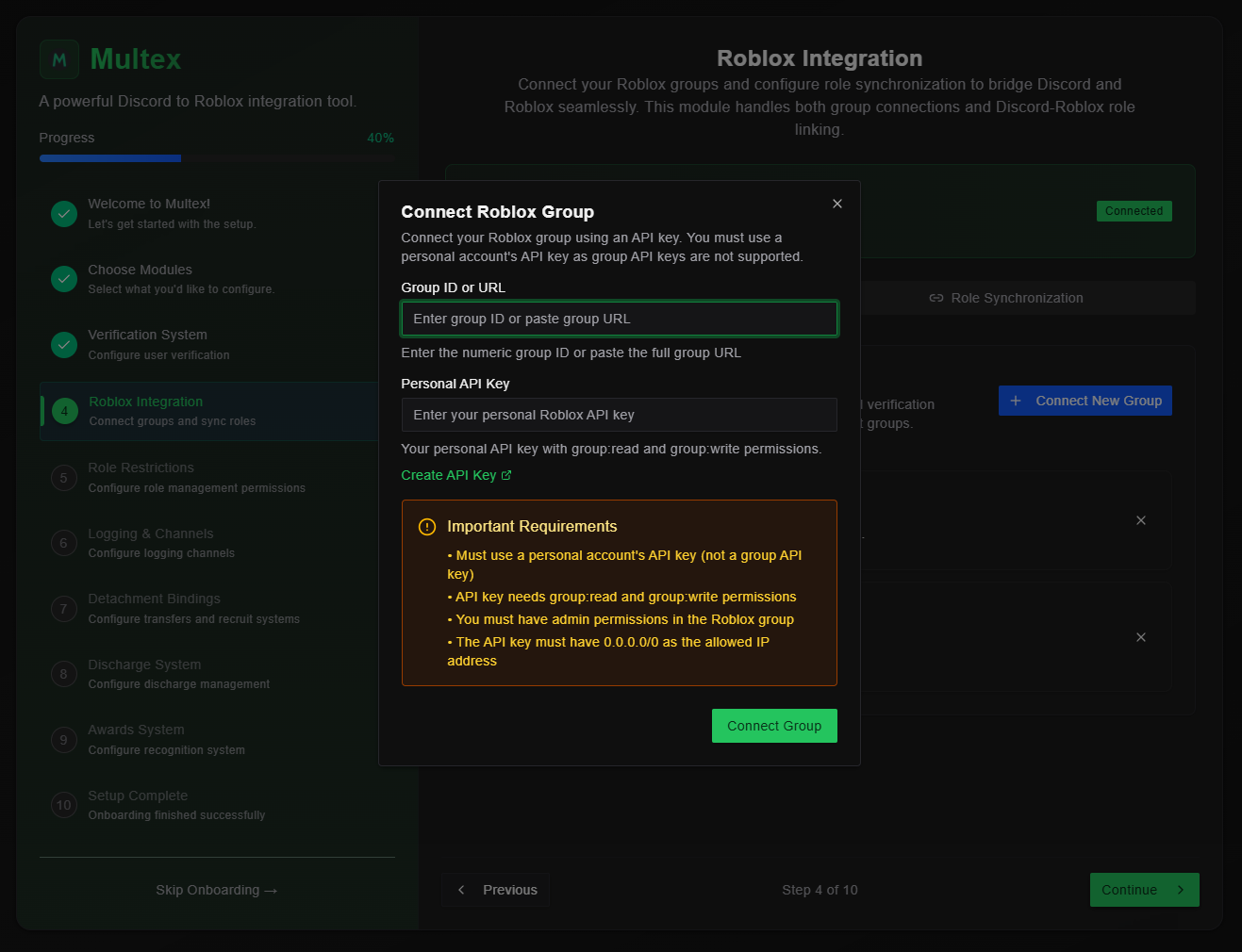Click the checkmark icon for Choose Modules

click(64, 279)
